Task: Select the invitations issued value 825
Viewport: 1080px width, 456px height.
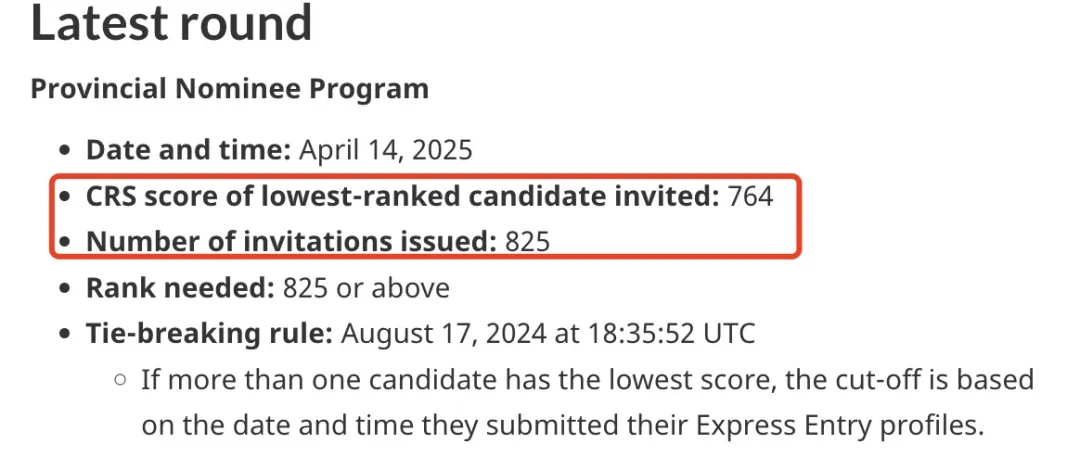Action: 528,241
